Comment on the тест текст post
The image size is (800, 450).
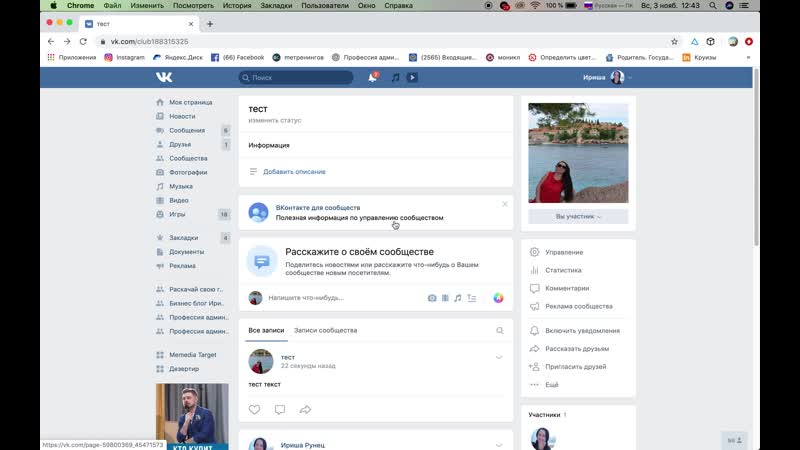point(280,409)
